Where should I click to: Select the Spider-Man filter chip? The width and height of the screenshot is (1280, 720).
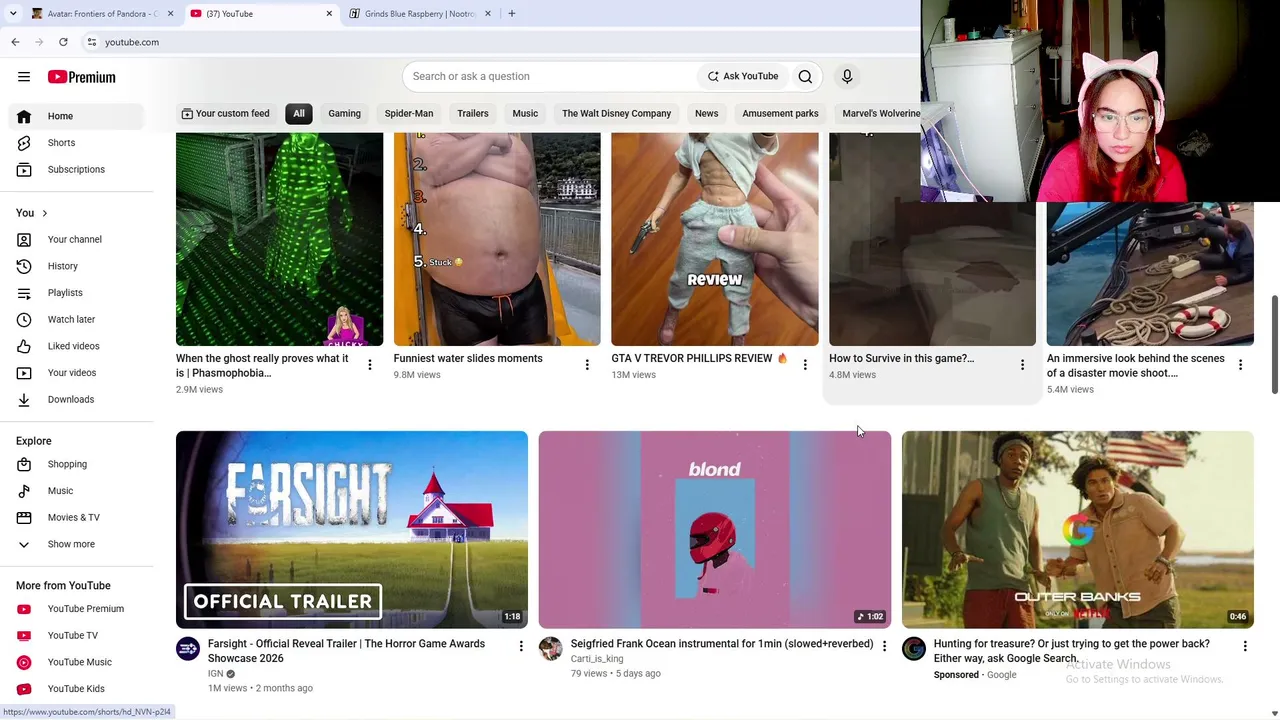[x=409, y=113]
